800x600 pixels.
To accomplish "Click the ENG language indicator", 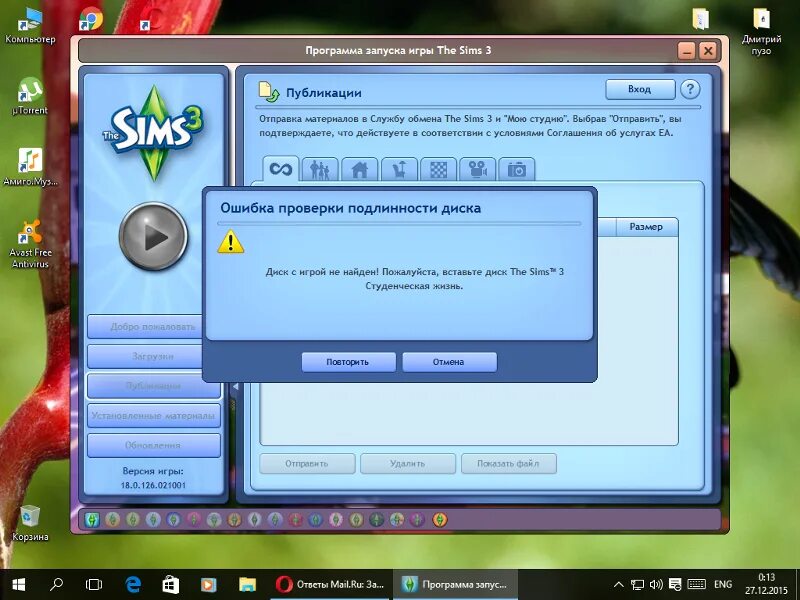I will point(723,585).
